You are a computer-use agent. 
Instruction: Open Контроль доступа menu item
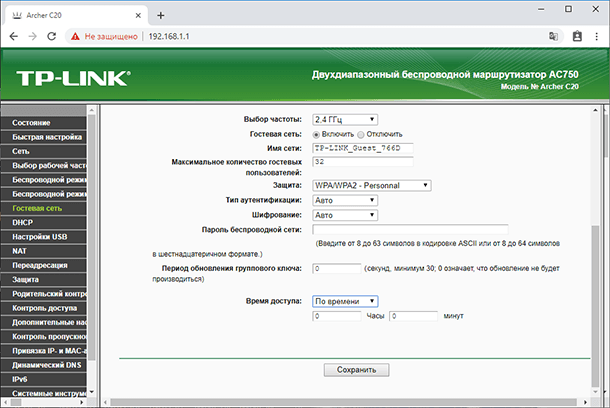[x=44, y=308]
